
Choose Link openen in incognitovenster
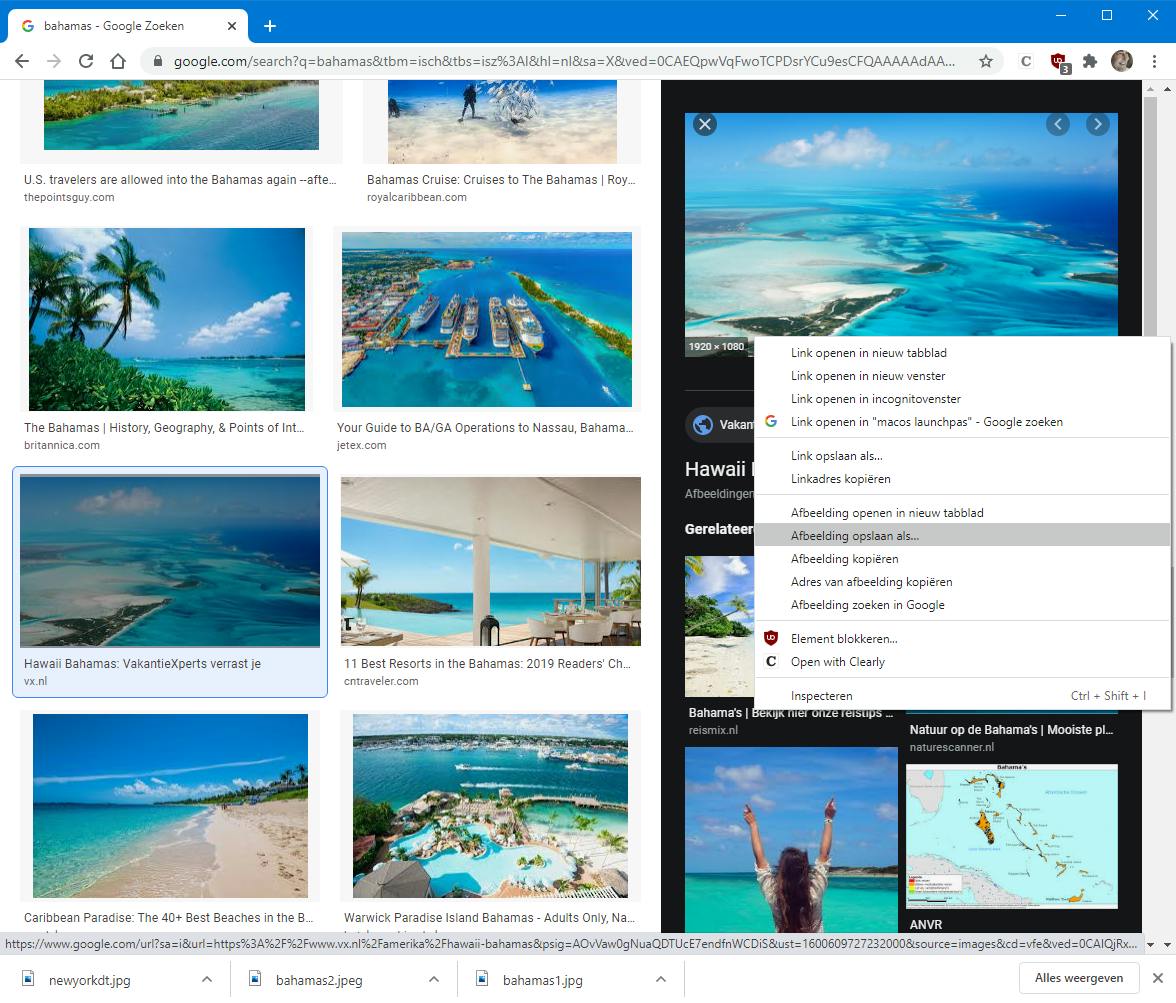(x=962, y=399)
